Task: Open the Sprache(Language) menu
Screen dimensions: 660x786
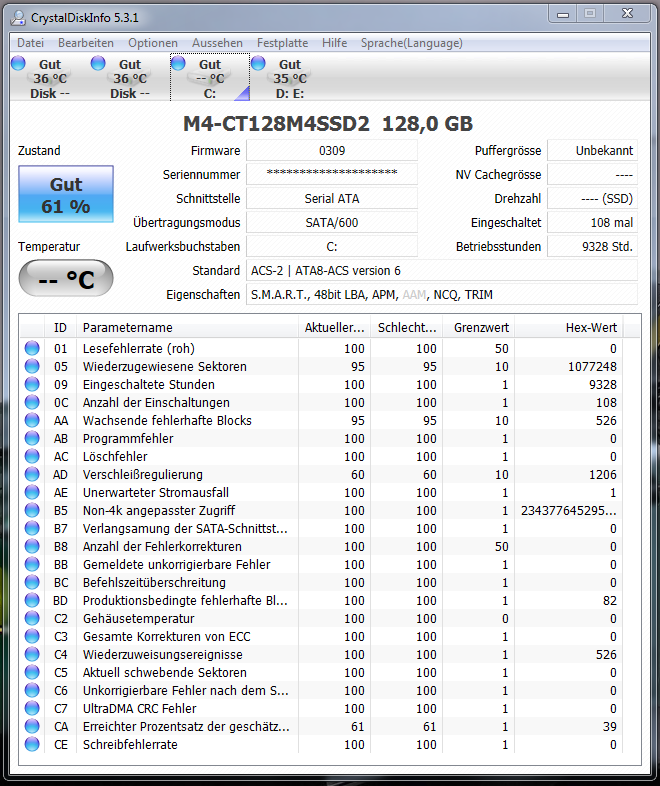Action: [x=411, y=43]
